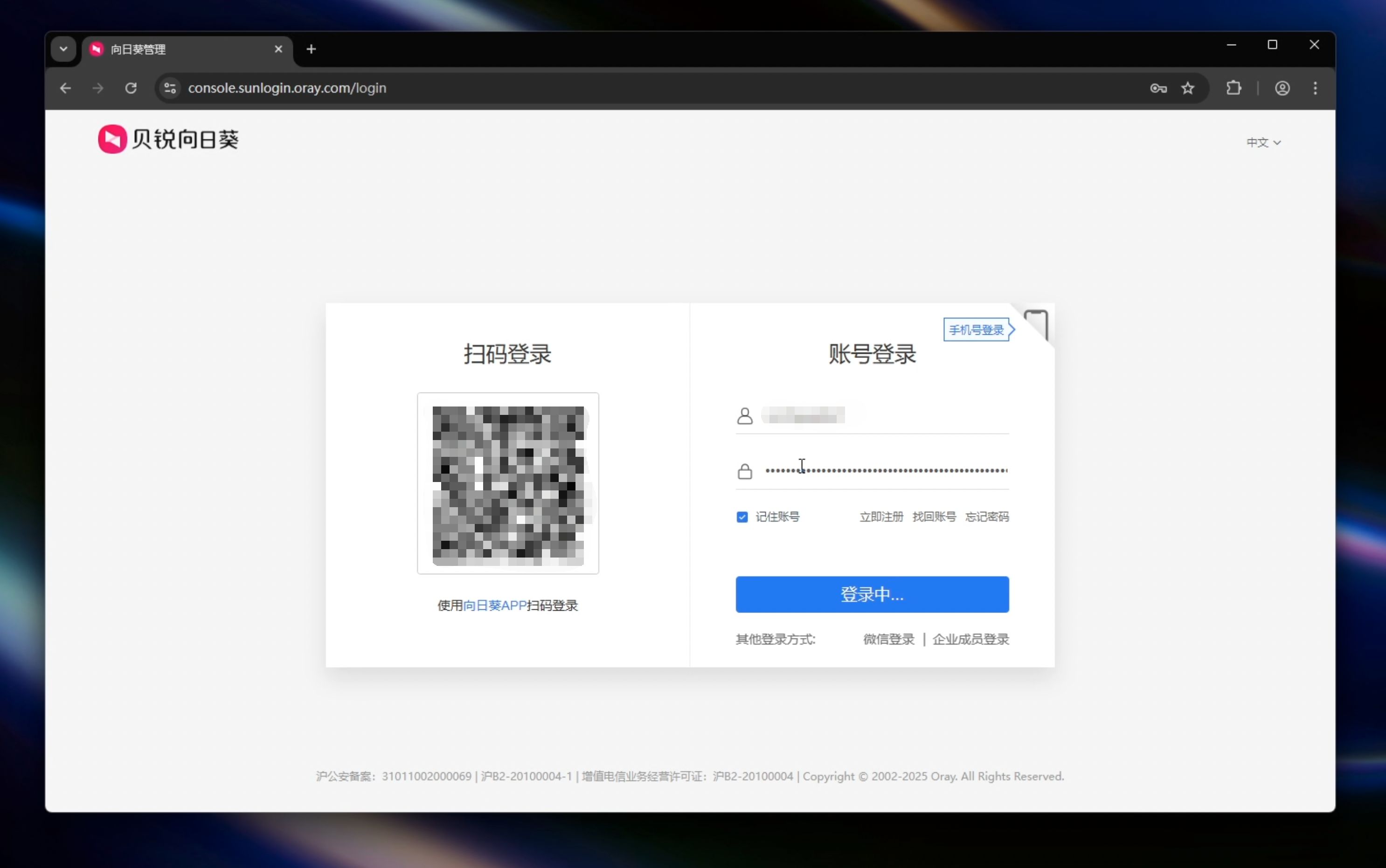Click the 贝锐向日葵 logo

tap(168, 139)
